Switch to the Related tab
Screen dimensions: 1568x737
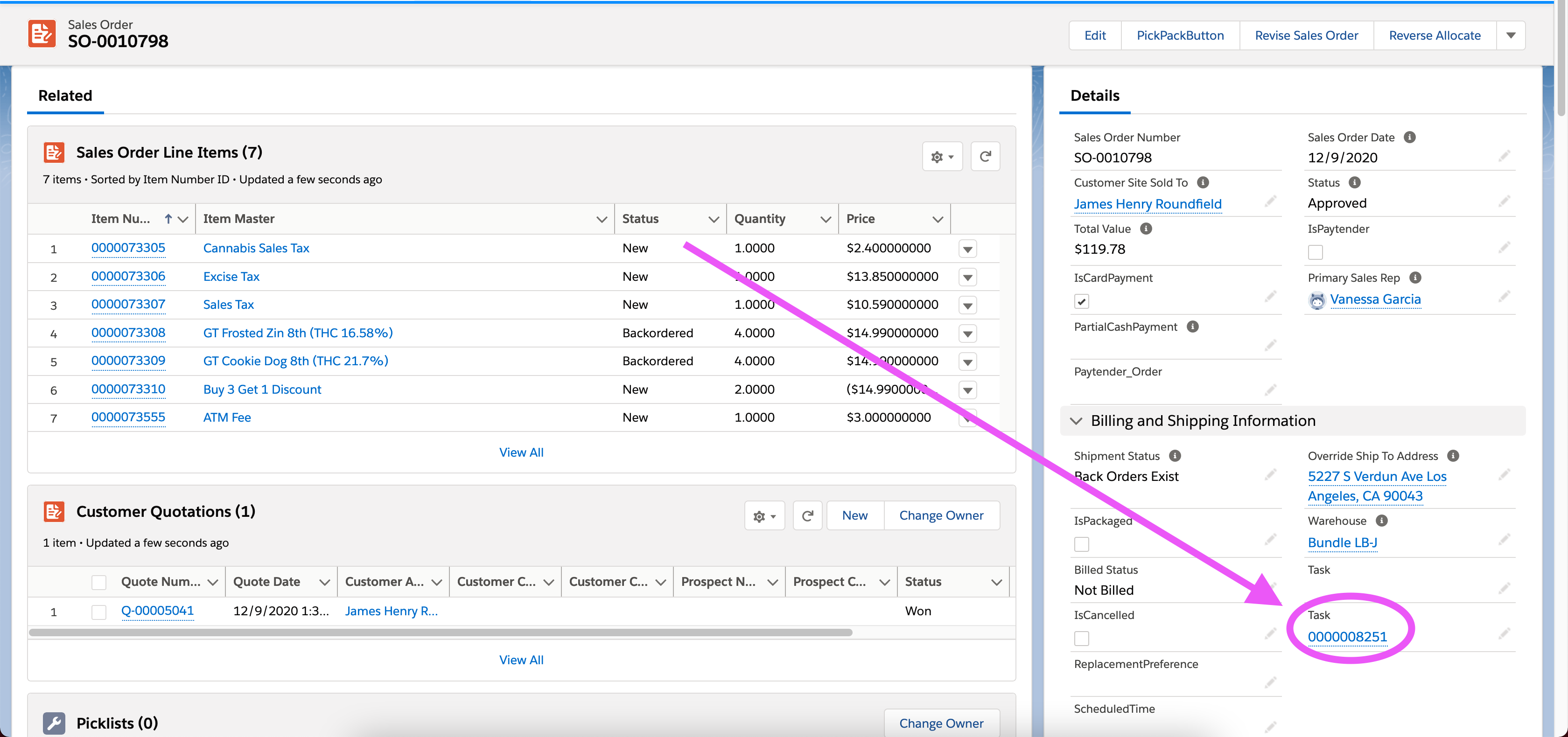point(65,96)
